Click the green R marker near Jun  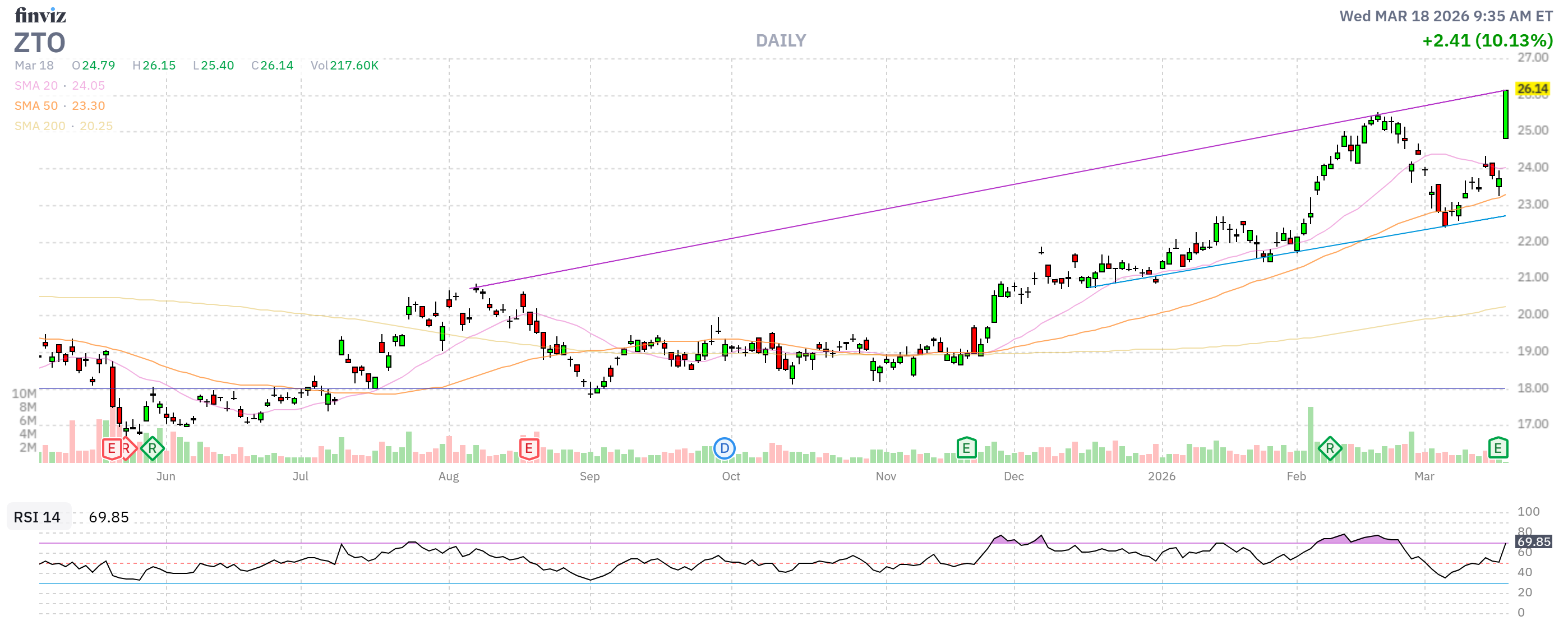coord(152,449)
